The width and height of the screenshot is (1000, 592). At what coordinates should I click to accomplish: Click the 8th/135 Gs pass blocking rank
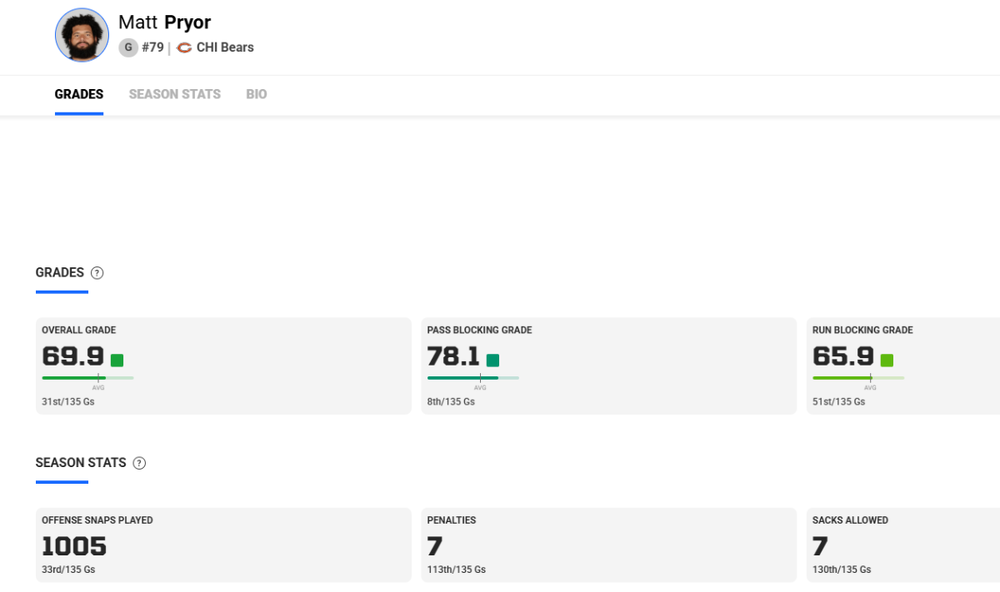tap(451, 402)
